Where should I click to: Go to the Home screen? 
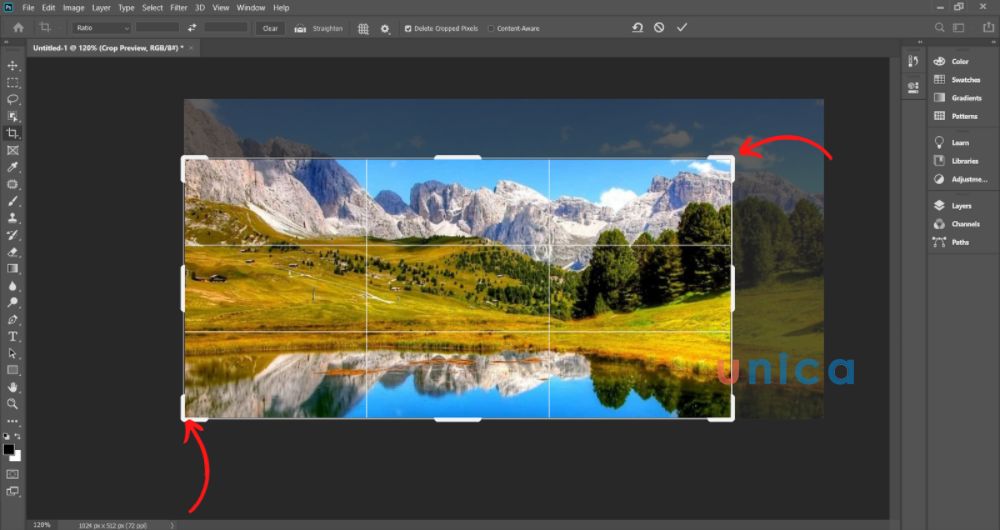coord(18,28)
